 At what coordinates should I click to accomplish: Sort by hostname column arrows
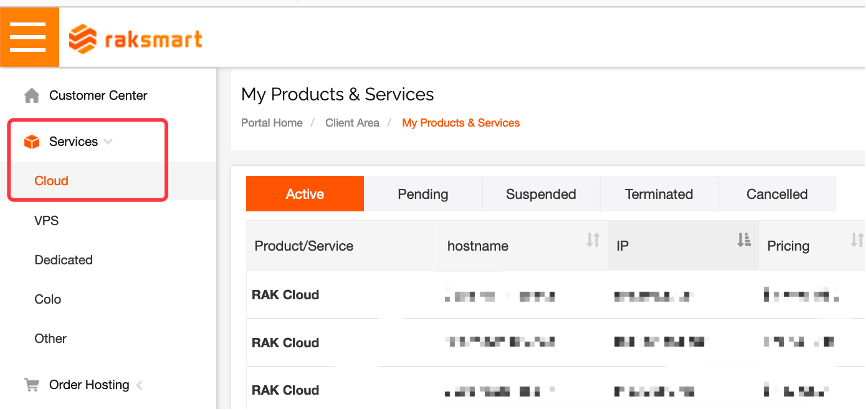(593, 240)
